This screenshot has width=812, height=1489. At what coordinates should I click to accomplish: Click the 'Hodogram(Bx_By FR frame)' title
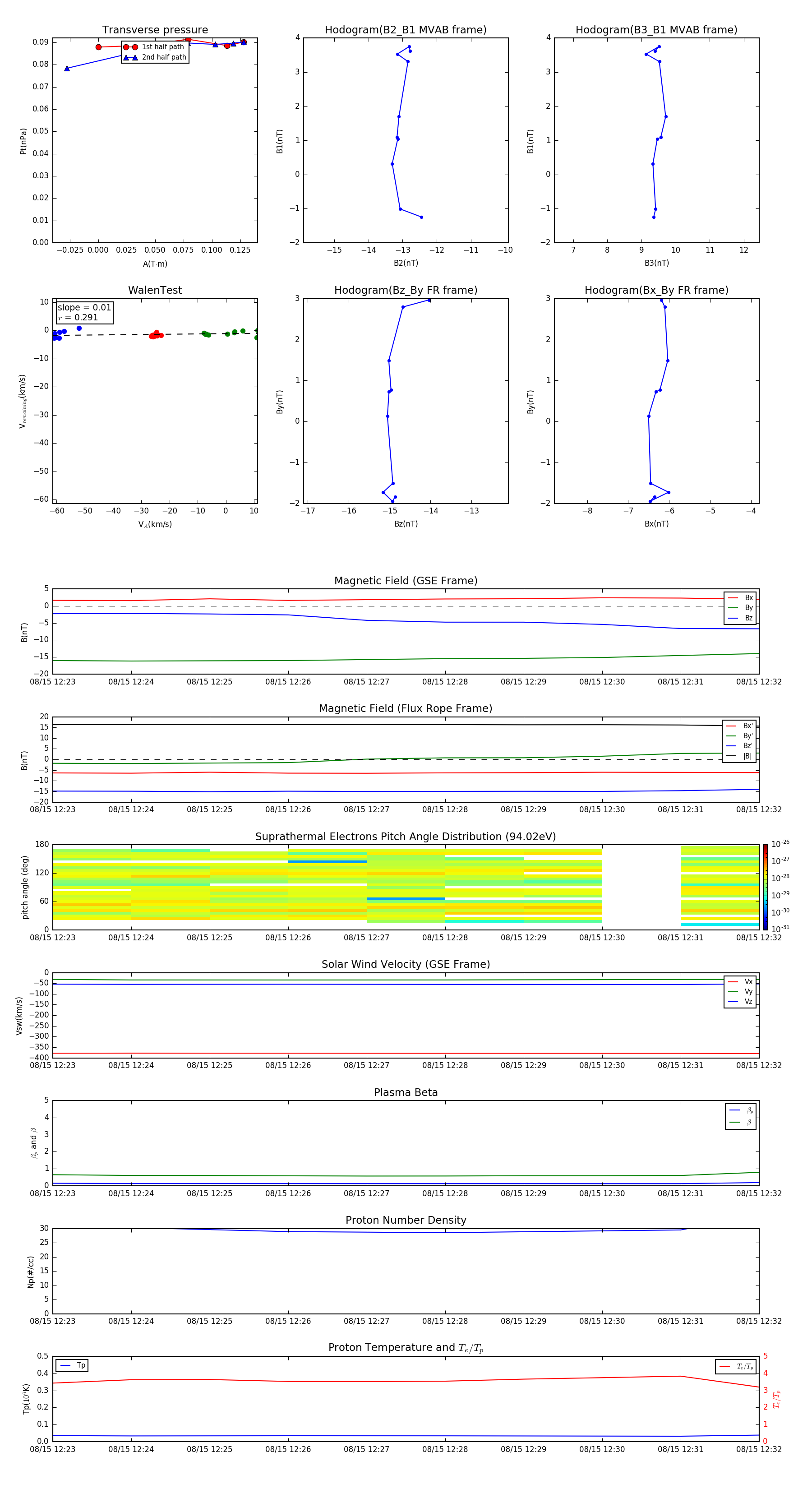[656, 290]
